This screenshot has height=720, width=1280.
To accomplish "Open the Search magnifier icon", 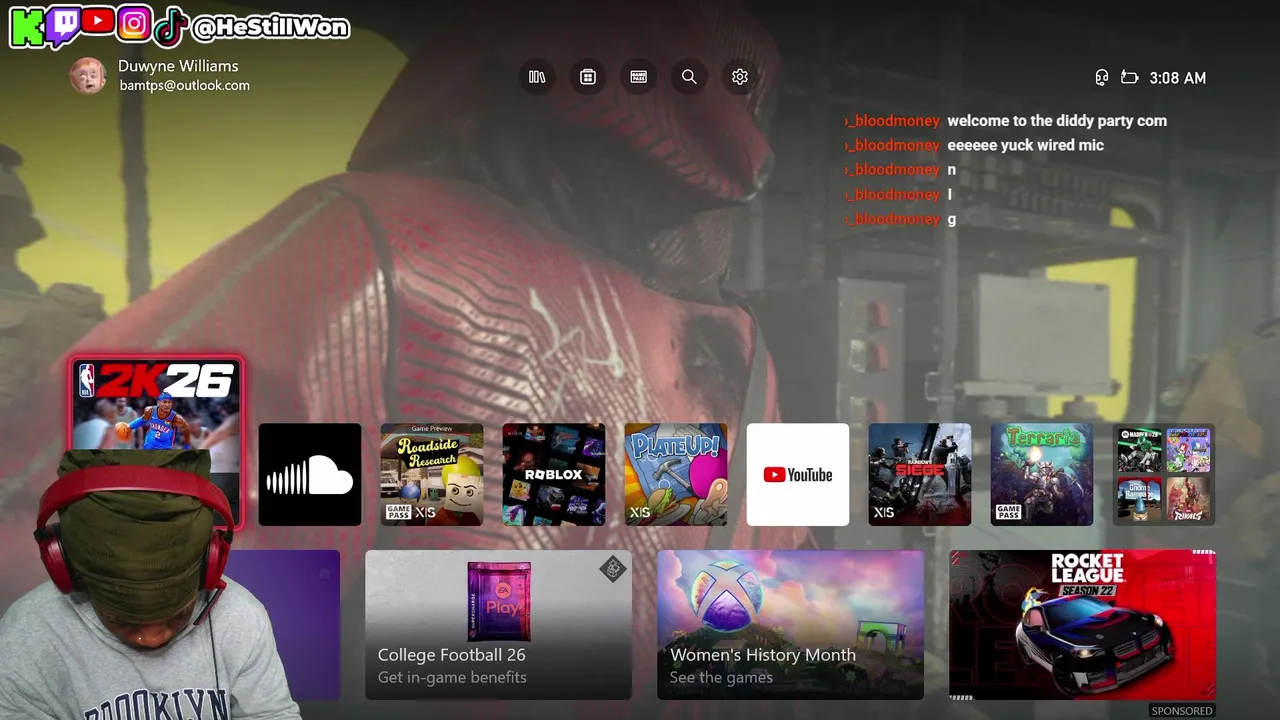I will point(689,77).
